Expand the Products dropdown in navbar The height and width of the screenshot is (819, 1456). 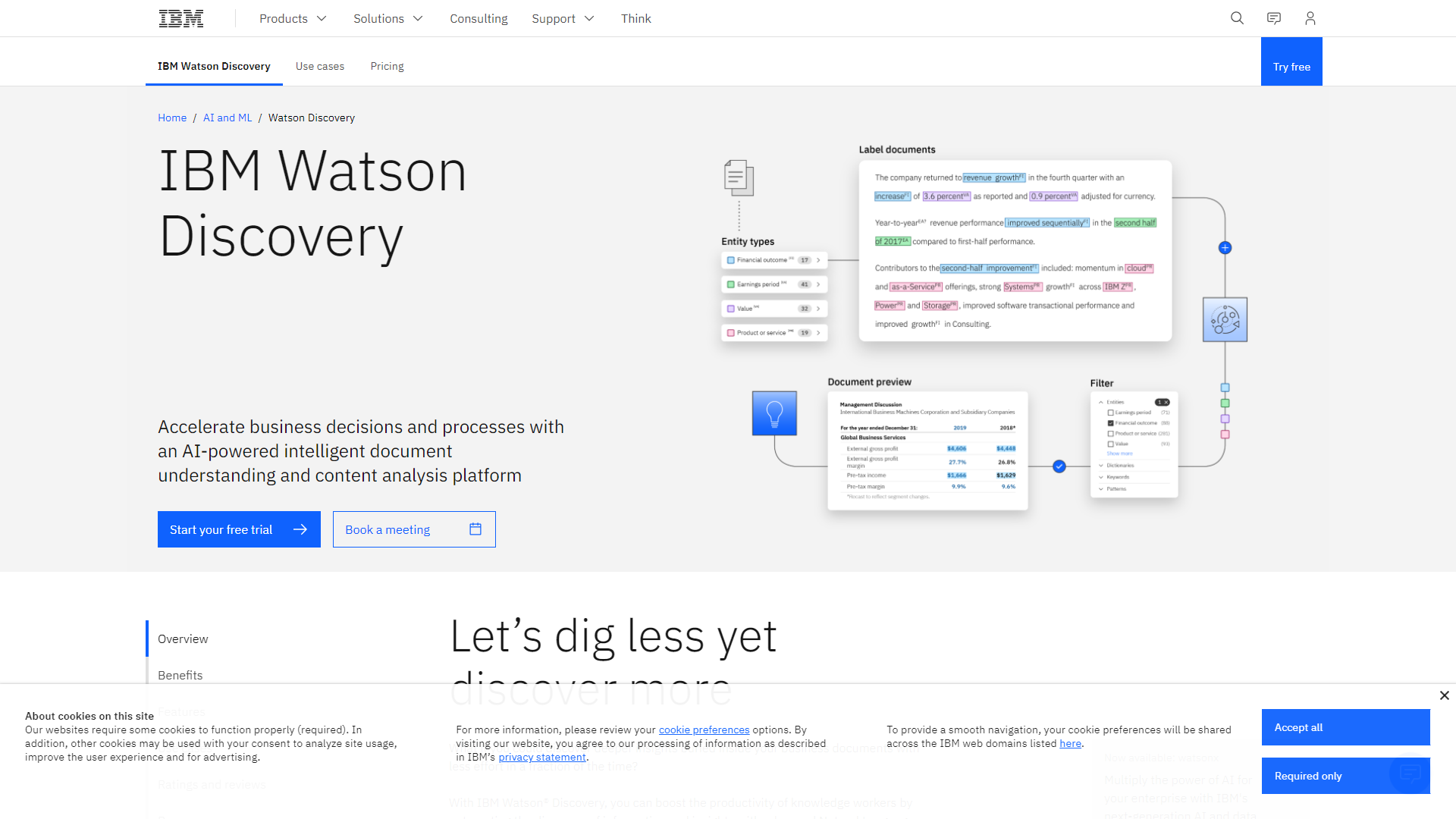point(292,18)
